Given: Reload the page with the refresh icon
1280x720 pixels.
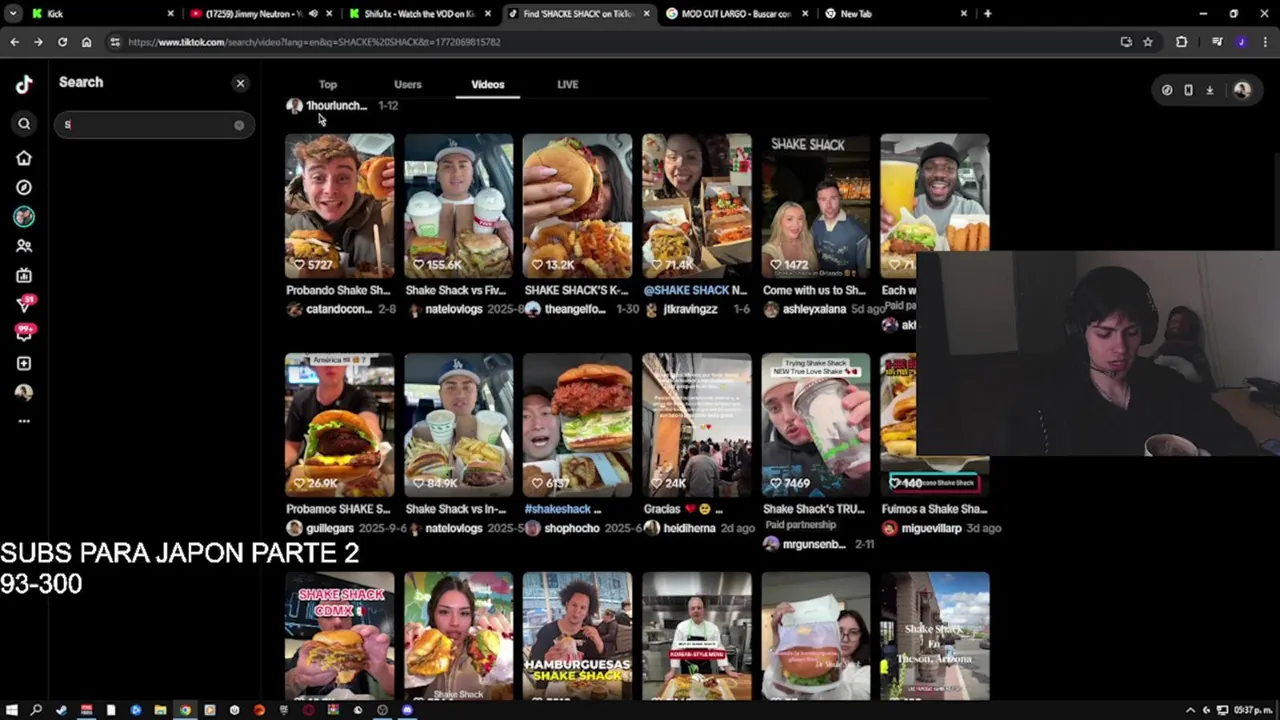Looking at the screenshot, I should point(62,42).
